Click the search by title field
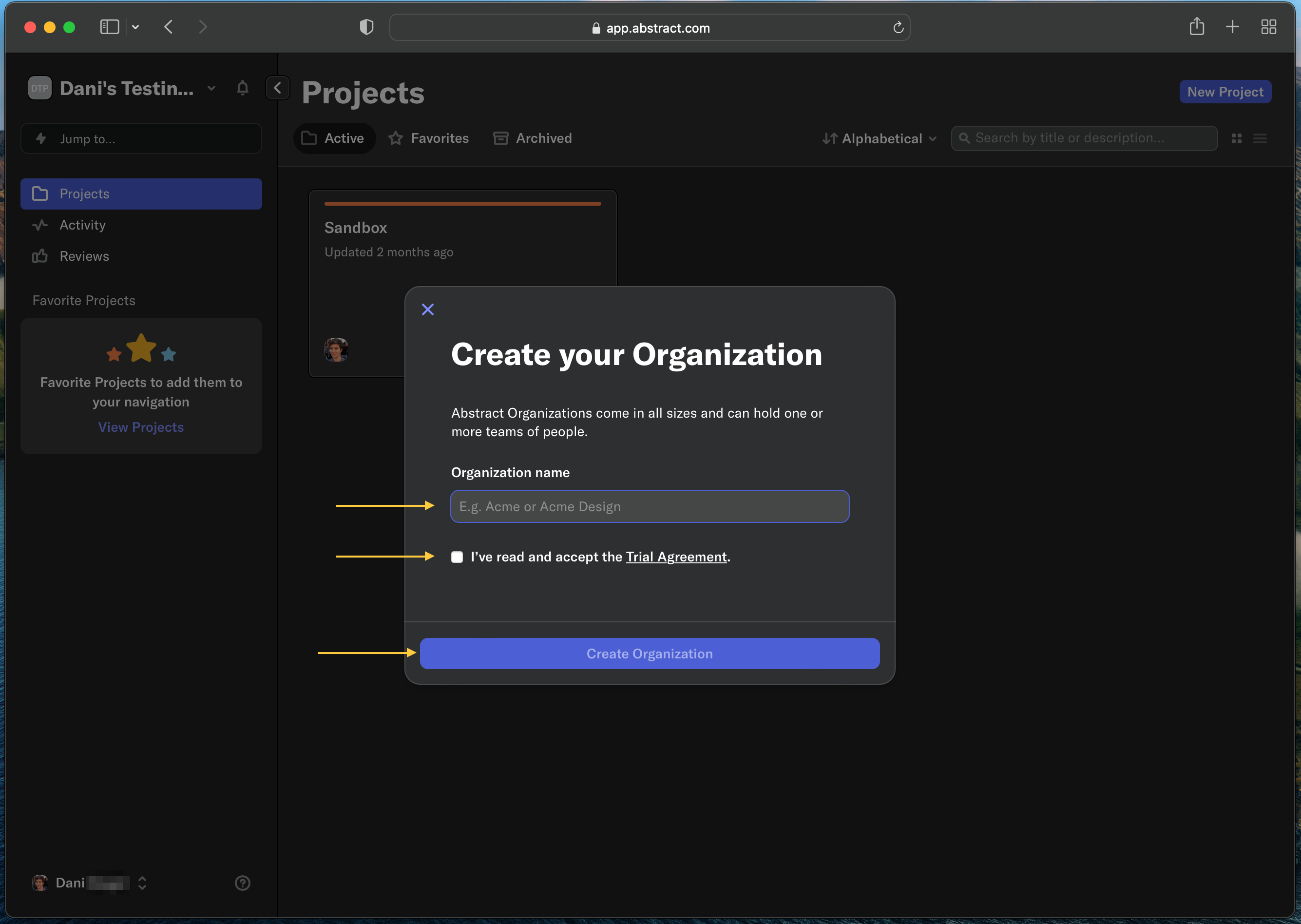The width and height of the screenshot is (1301, 924). tap(1084, 138)
